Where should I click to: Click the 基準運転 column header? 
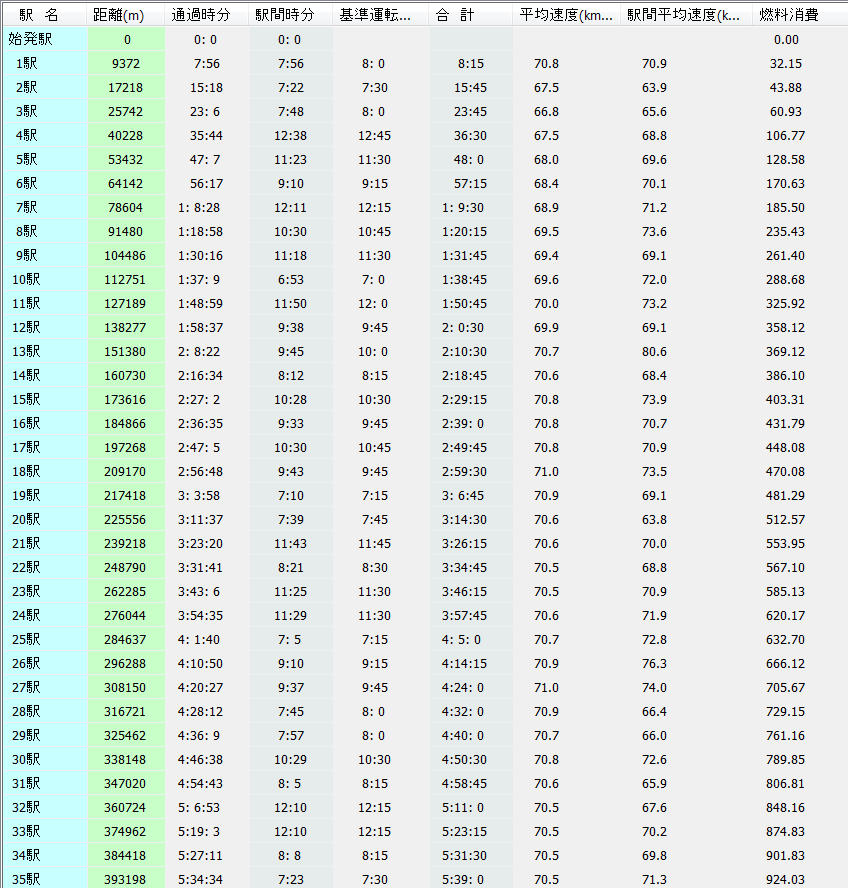381,15
